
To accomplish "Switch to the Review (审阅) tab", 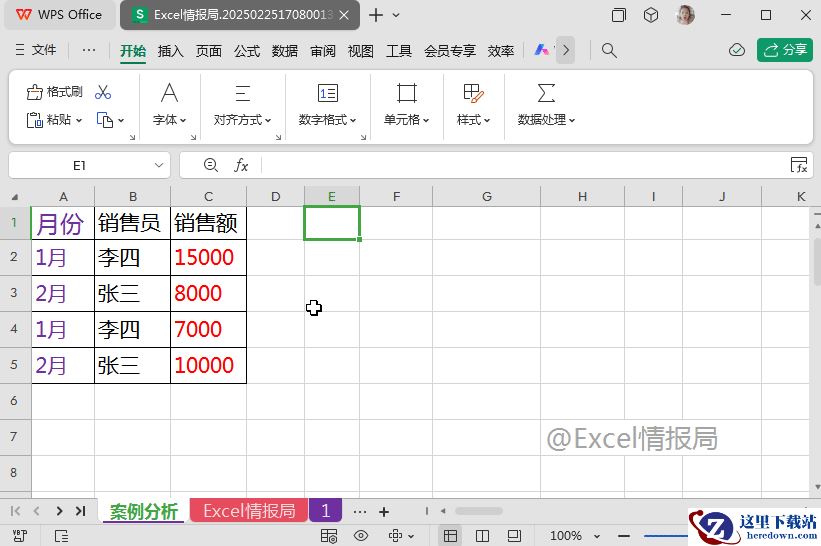I will [323, 51].
